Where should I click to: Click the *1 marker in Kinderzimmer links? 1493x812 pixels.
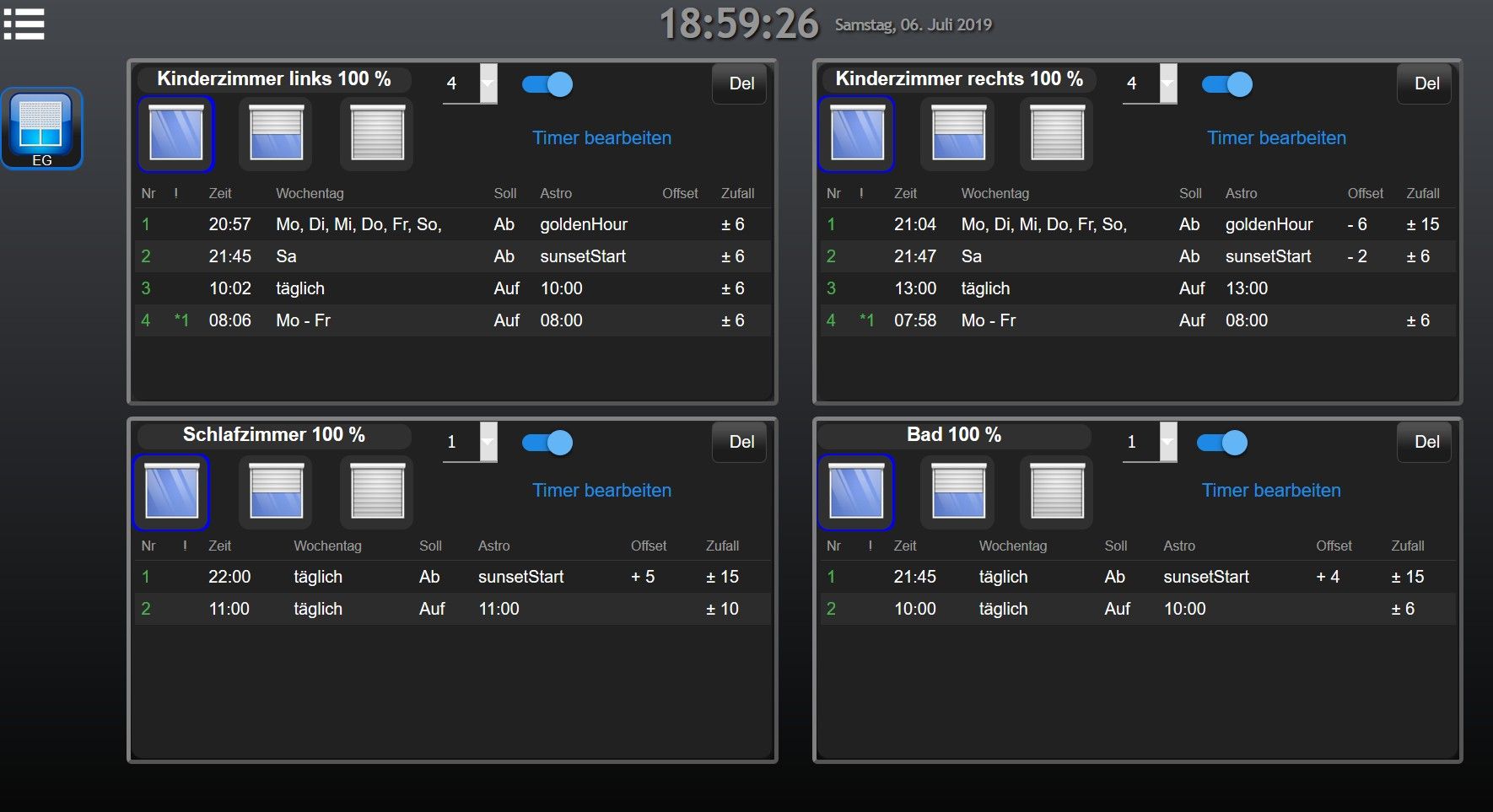(181, 320)
